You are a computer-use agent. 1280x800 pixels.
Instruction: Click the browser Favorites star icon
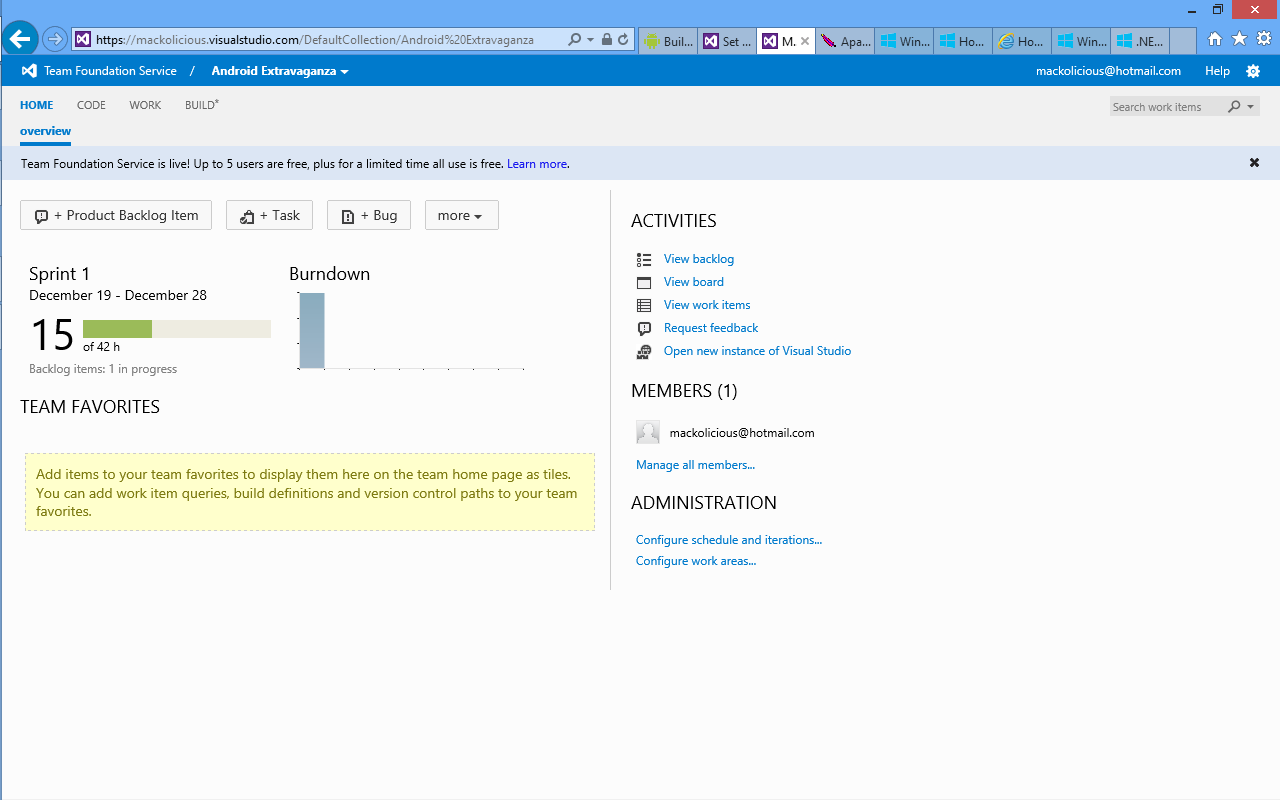[x=1239, y=39]
